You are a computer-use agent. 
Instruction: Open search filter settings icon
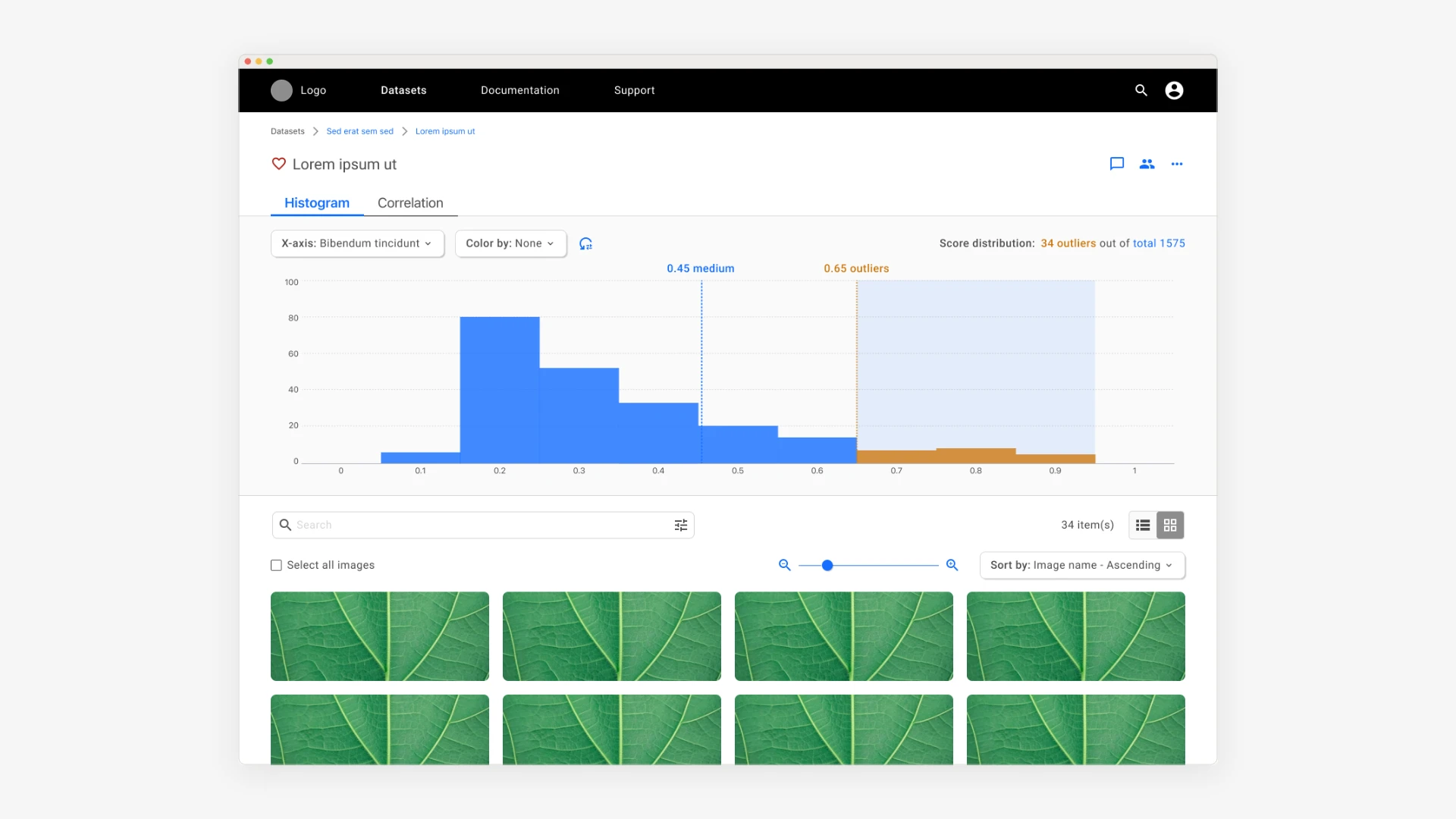click(681, 525)
